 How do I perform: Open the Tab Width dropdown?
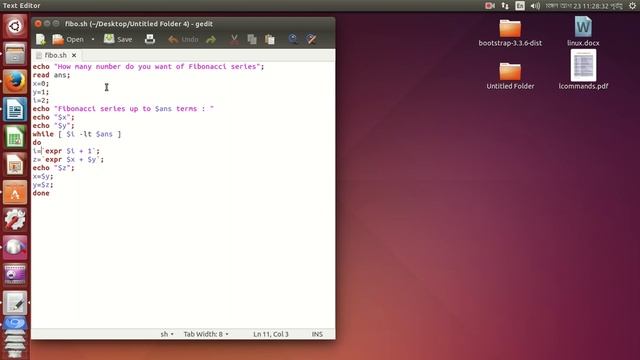(x=206, y=334)
